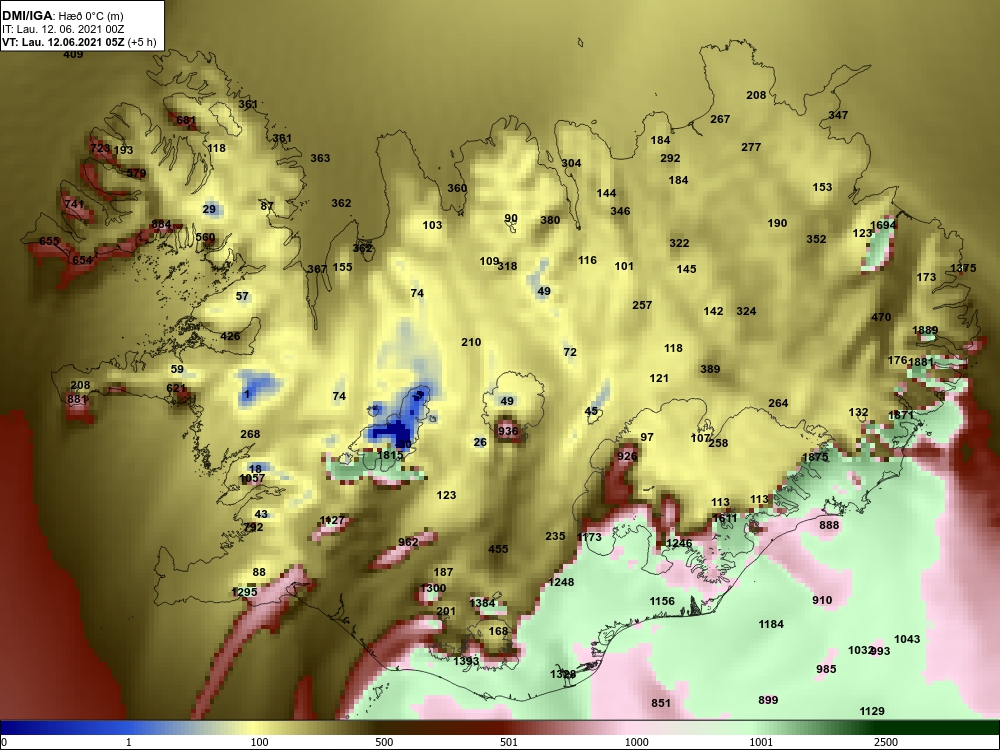Click the map value 322
The width and height of the screenshot is (1000, 750).
pos(679,243)
